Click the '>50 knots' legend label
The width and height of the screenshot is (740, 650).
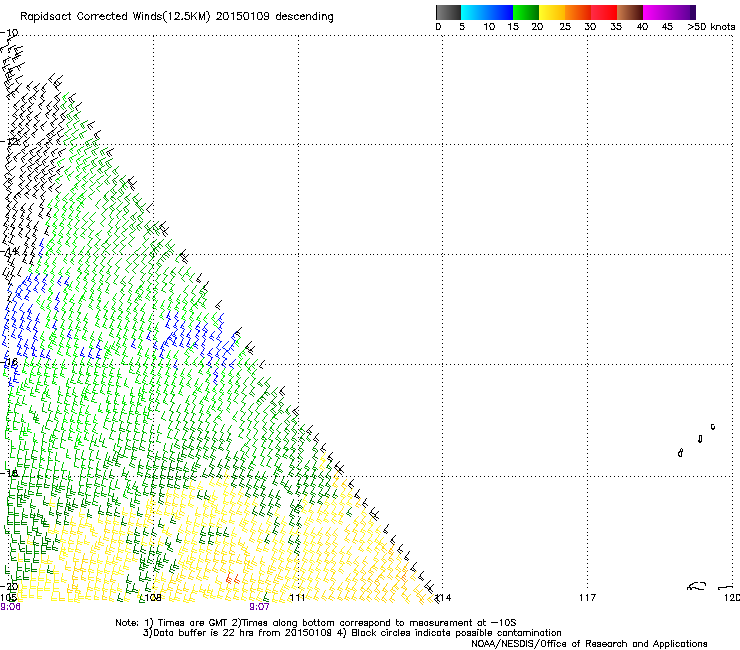[x=711, y=27]
